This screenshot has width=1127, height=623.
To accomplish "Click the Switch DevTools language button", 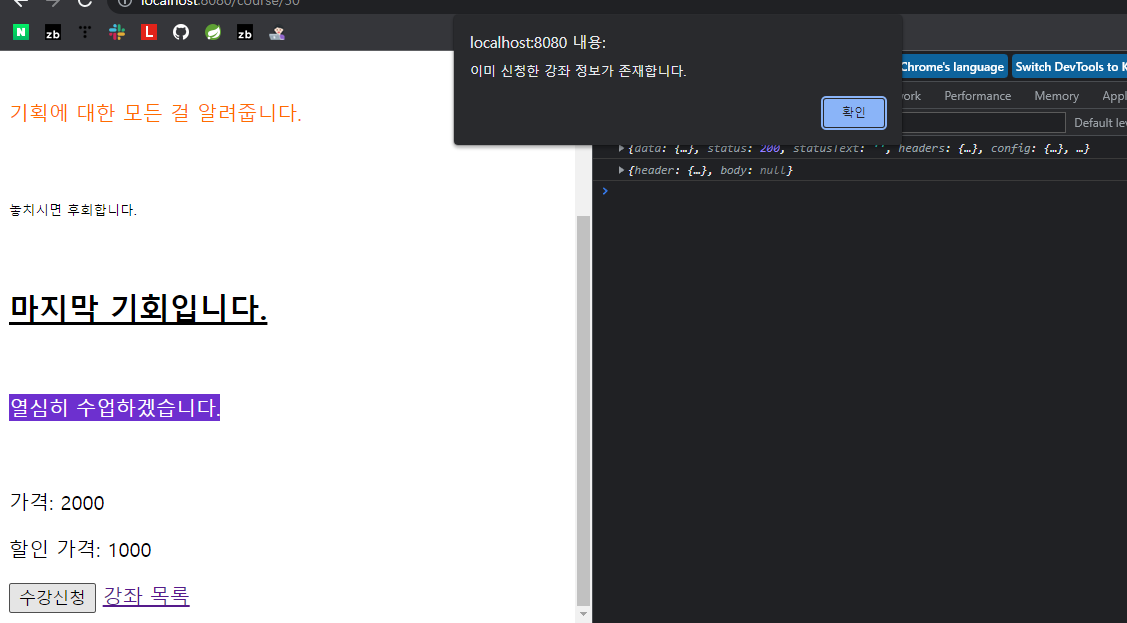I will click(1070, 67).
